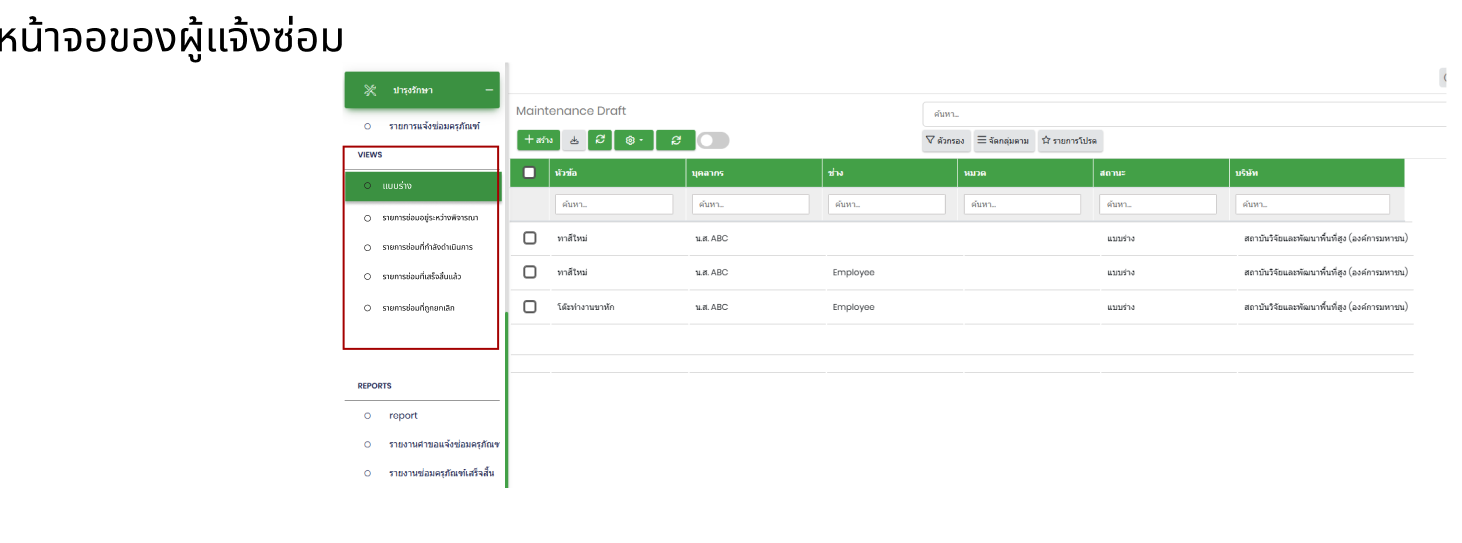
Task: Click the first green refresh icon
Action: point(600,141)
